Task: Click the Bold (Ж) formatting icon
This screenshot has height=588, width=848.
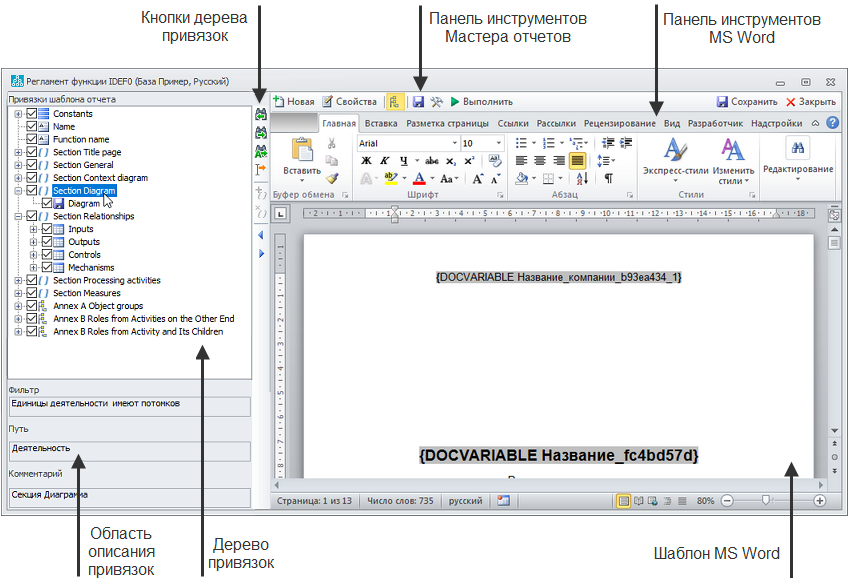Action: click(x=366, y=161)
